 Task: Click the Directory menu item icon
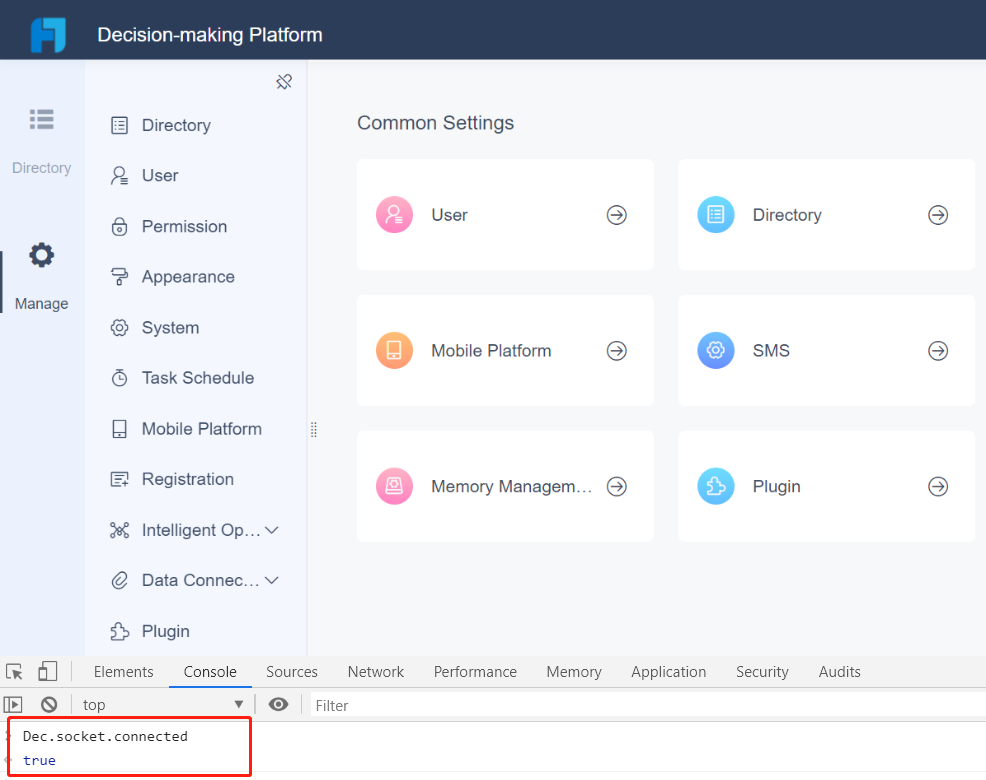click(x=119, y=125)
